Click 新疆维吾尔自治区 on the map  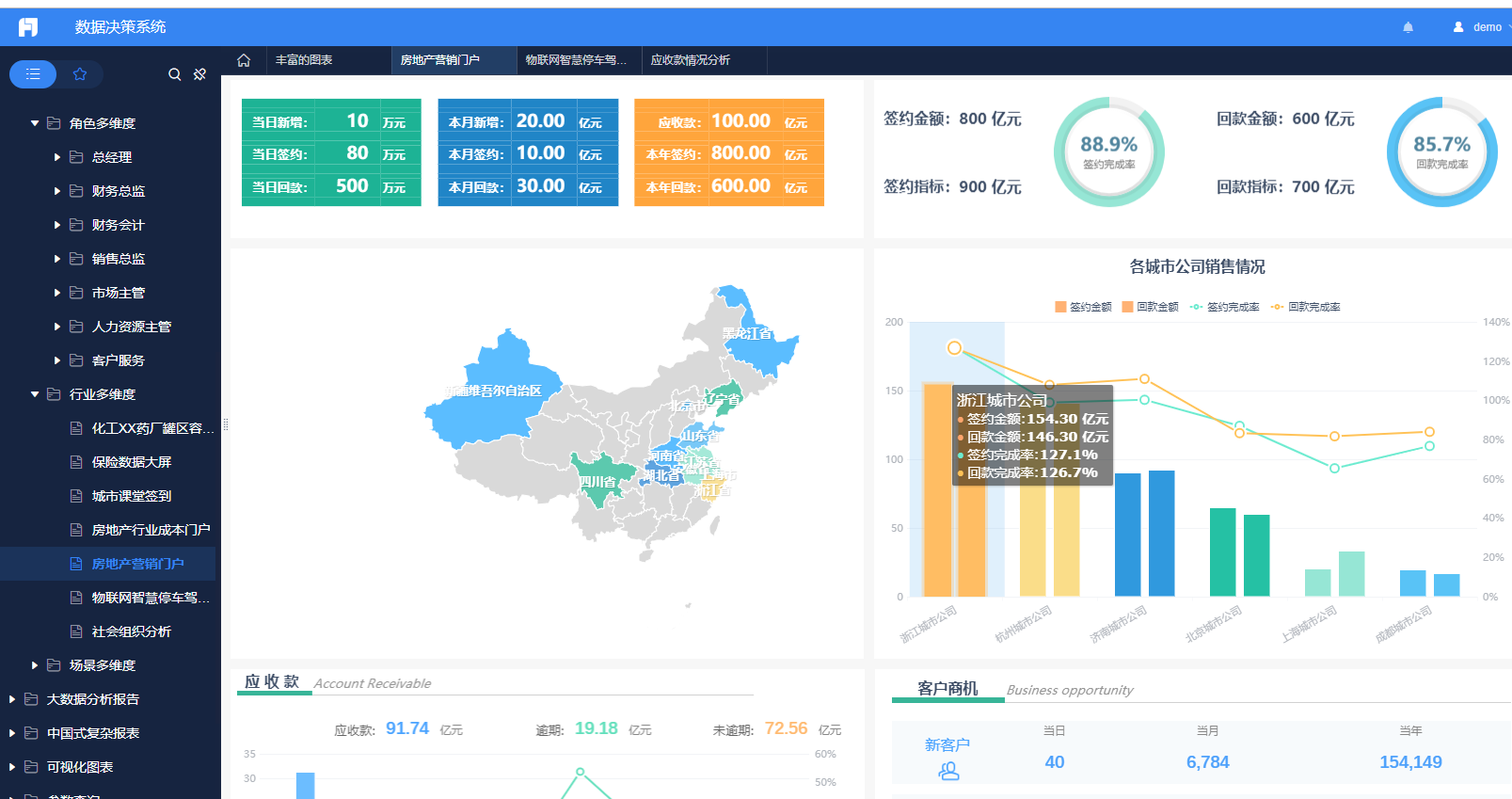tap(494, 391)
